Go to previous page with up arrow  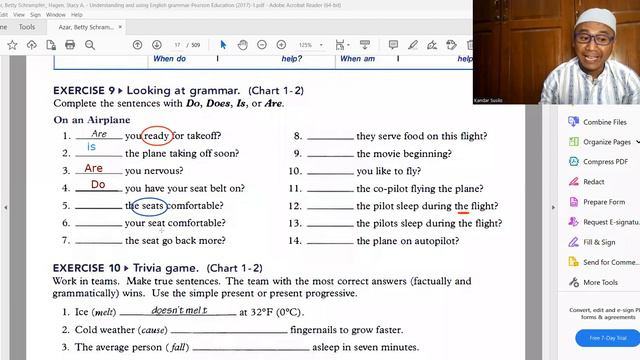pos(138,45)
